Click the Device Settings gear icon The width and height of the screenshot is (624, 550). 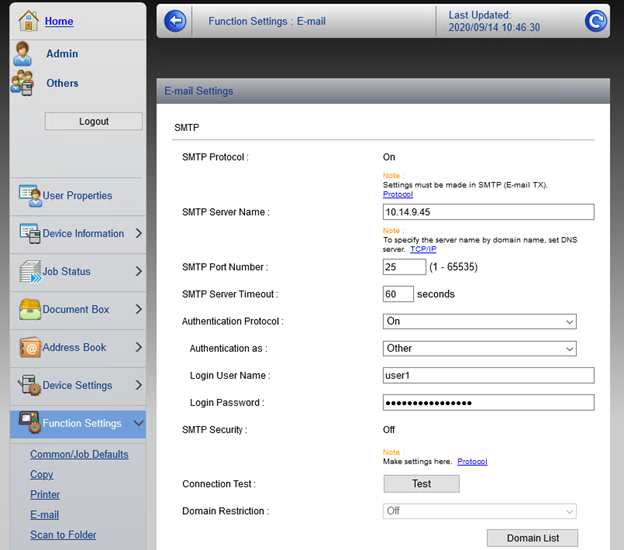point(29,385)
